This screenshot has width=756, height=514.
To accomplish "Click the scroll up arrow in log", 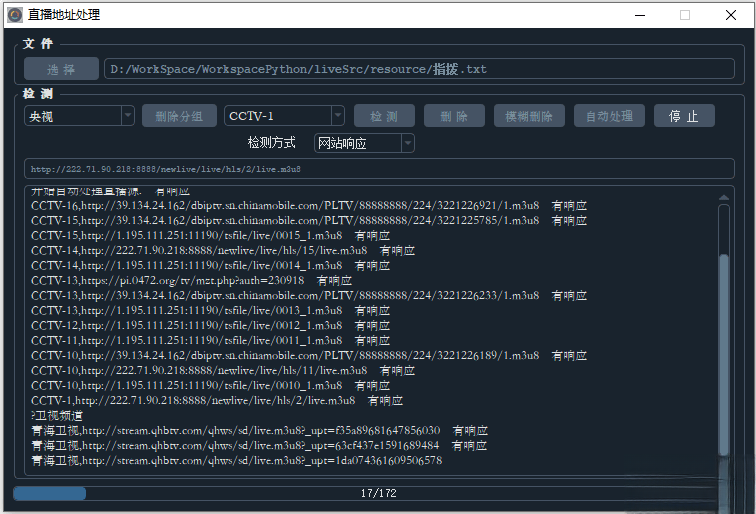I will tap(723, 197).
